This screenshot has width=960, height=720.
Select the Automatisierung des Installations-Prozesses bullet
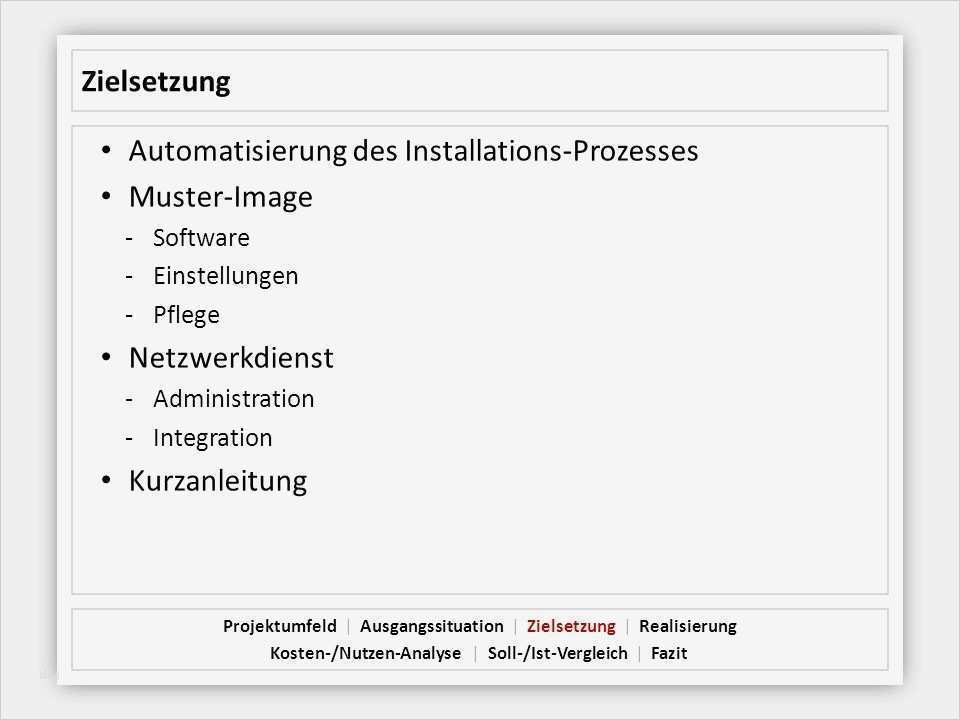tap(413, 152)
